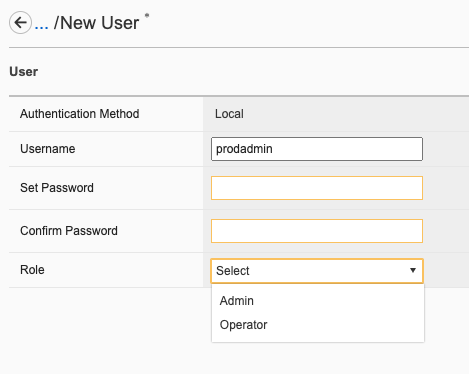The width and height of the screenshot is (469, 374).
Task: Open the Role Select dropdown
Action: click(317, 271)
